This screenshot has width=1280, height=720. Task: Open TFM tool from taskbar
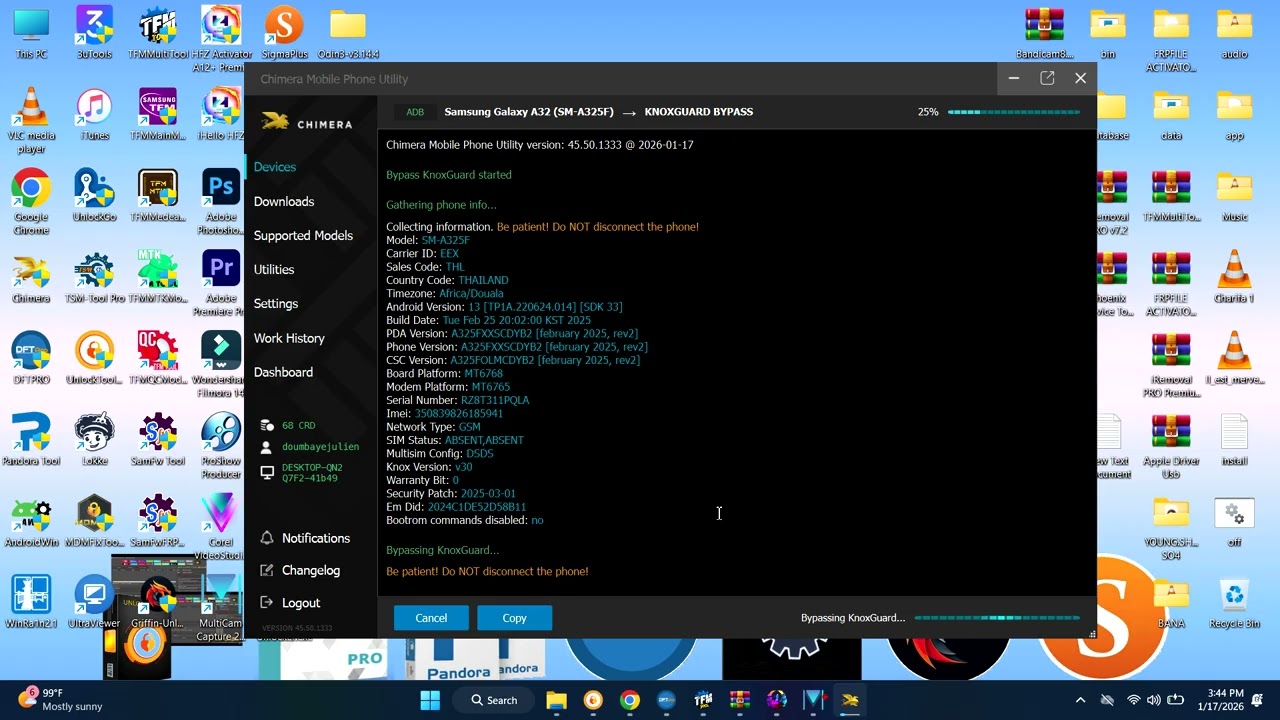point(703,700)
